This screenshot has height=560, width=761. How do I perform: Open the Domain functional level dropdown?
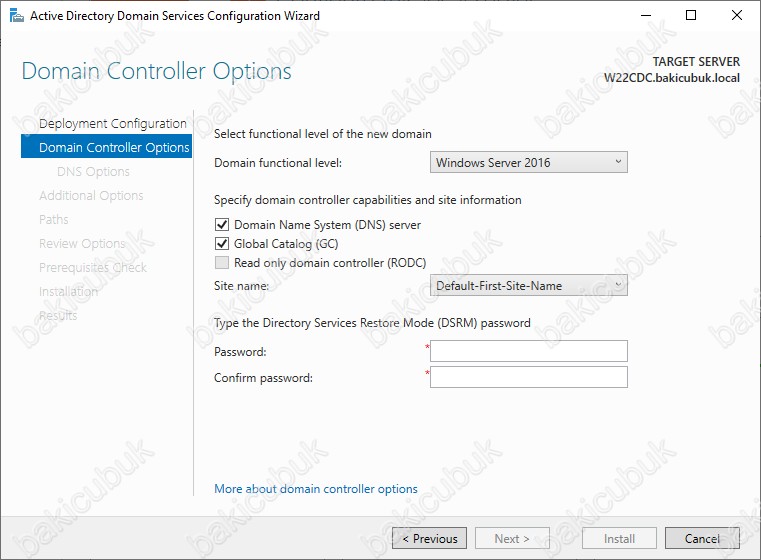(529, 162)
